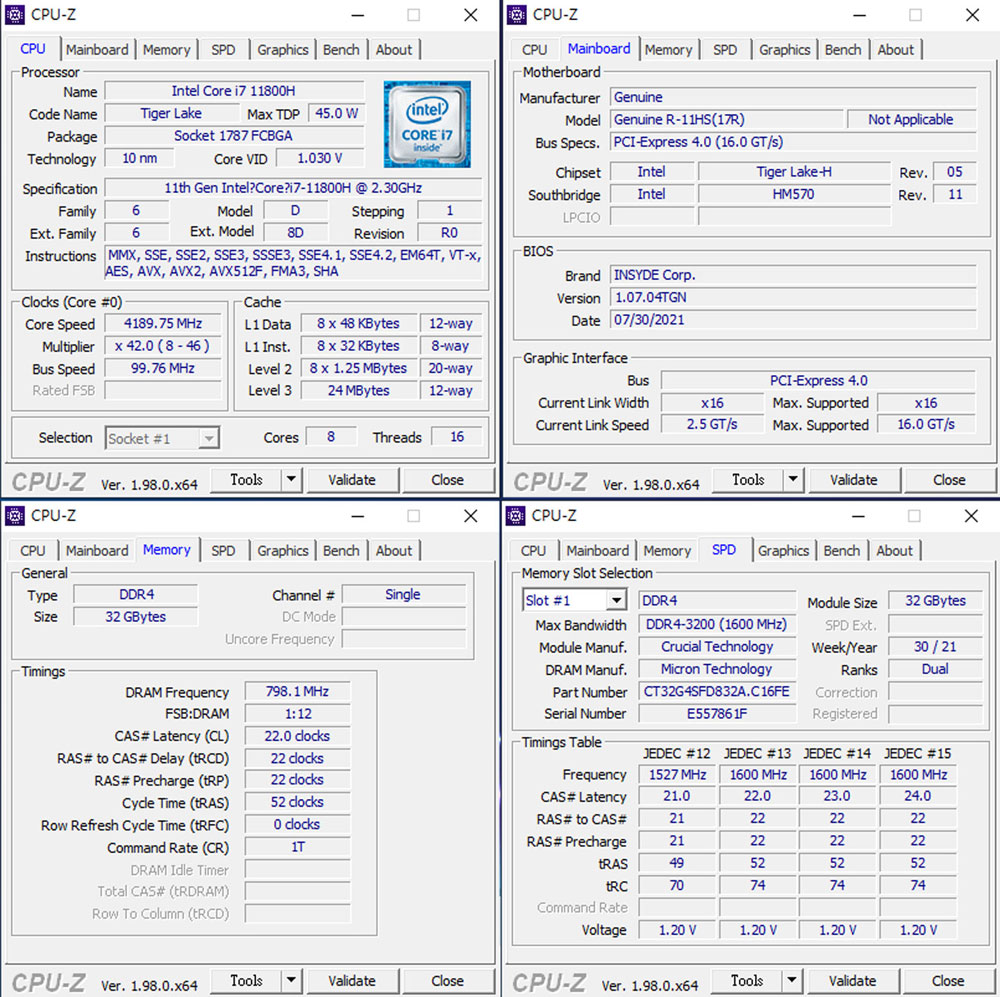
Task: Click the CPU-Z logo in the bottom status bar
Action: pos(47,481)
